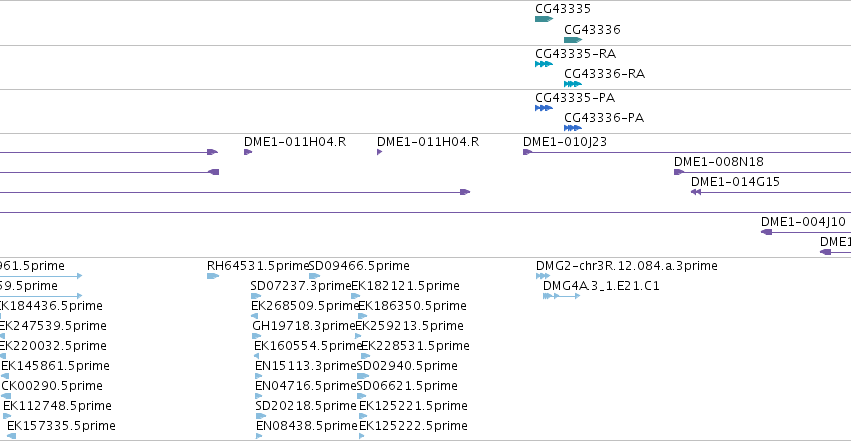Click the teal CG43335 gene arrow glyph
Screen dimensions: 851x441
coord(544,19)
